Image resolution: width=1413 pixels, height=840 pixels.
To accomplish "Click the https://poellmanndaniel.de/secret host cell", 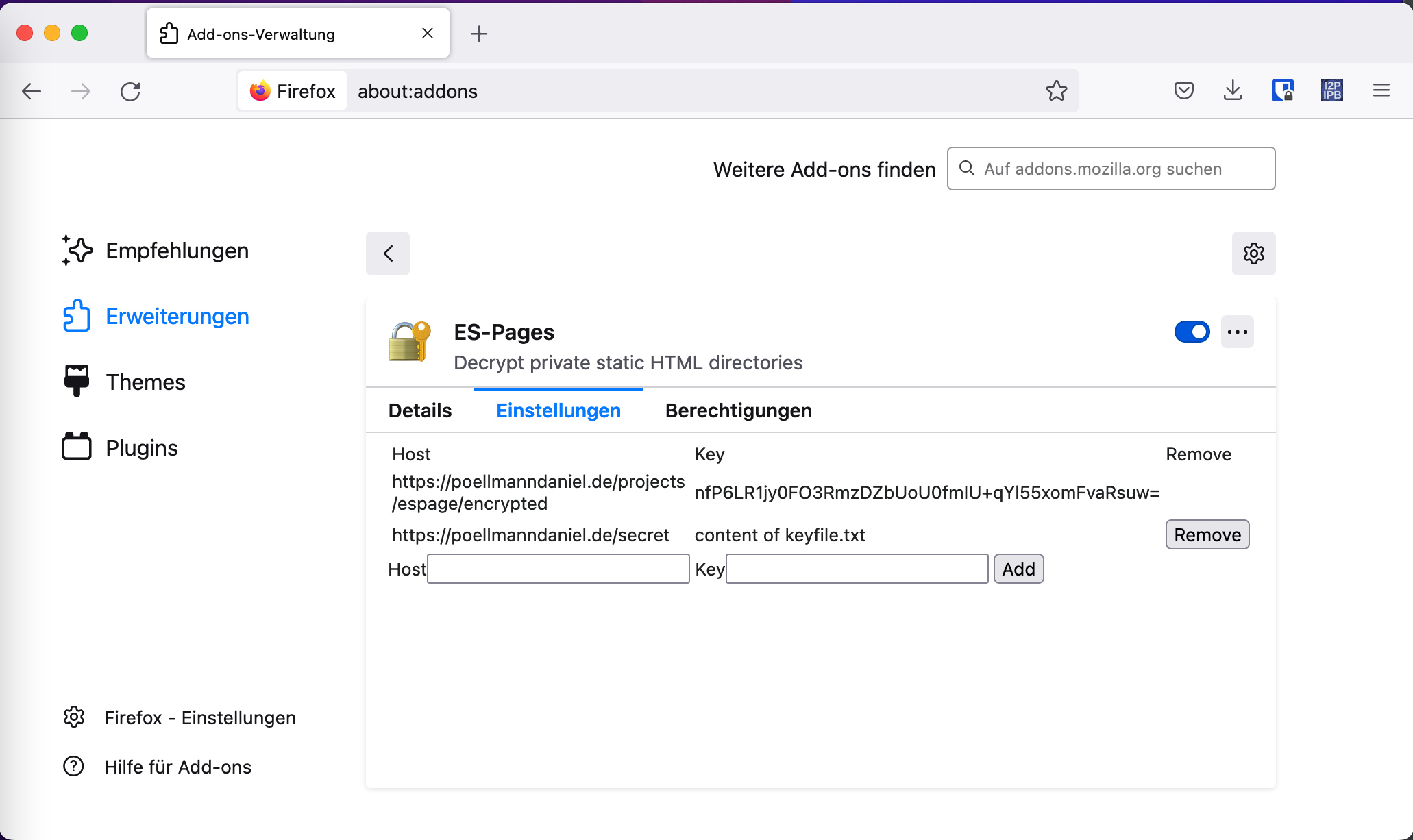I will tap(530, 535).
